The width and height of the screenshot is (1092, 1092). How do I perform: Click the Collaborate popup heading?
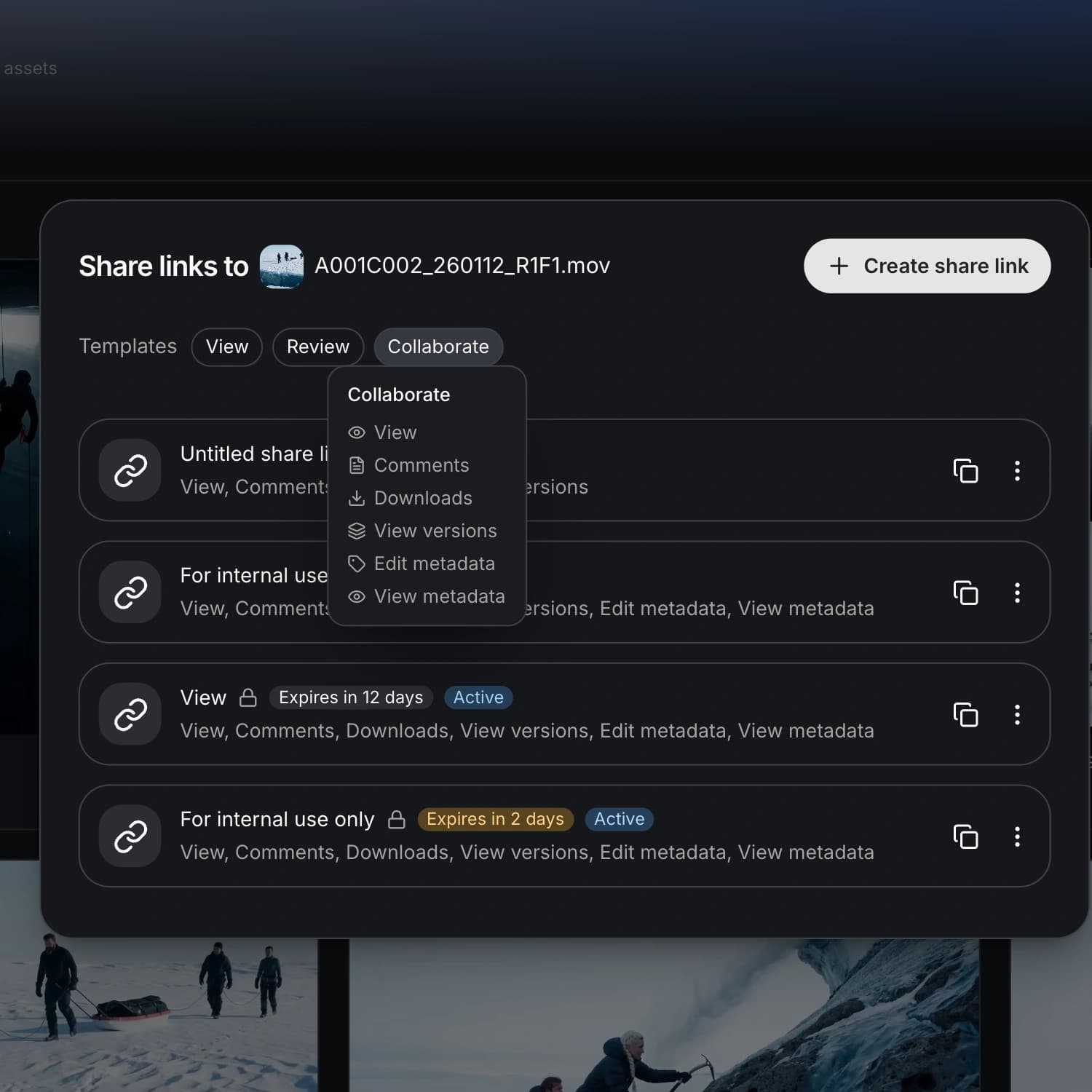tap(399, 395)
